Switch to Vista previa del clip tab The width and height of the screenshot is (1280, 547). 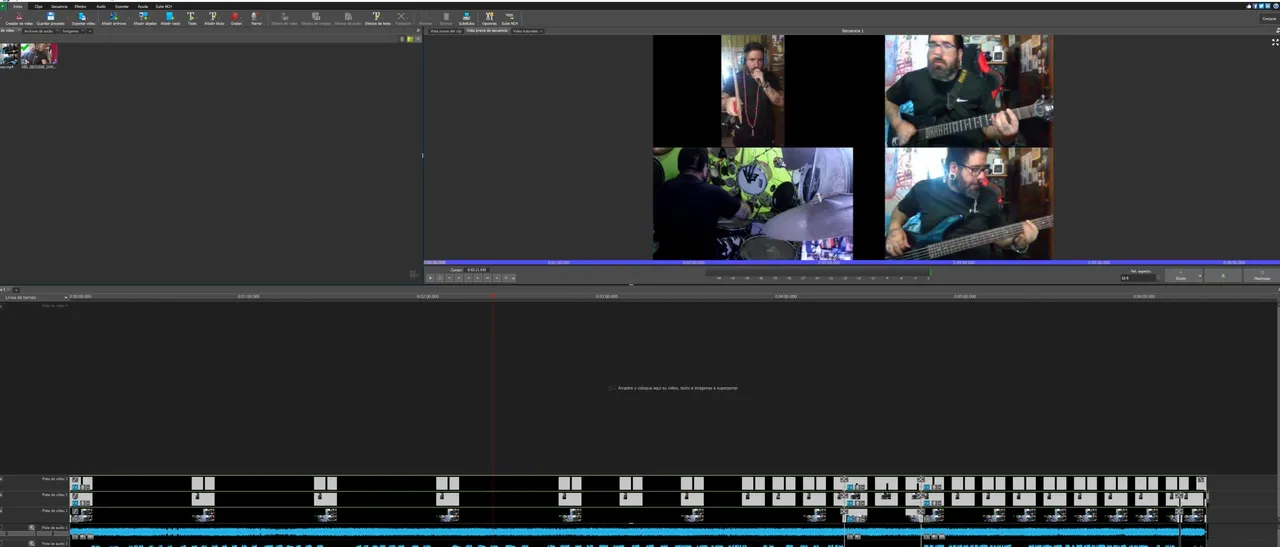coord(445,31)
